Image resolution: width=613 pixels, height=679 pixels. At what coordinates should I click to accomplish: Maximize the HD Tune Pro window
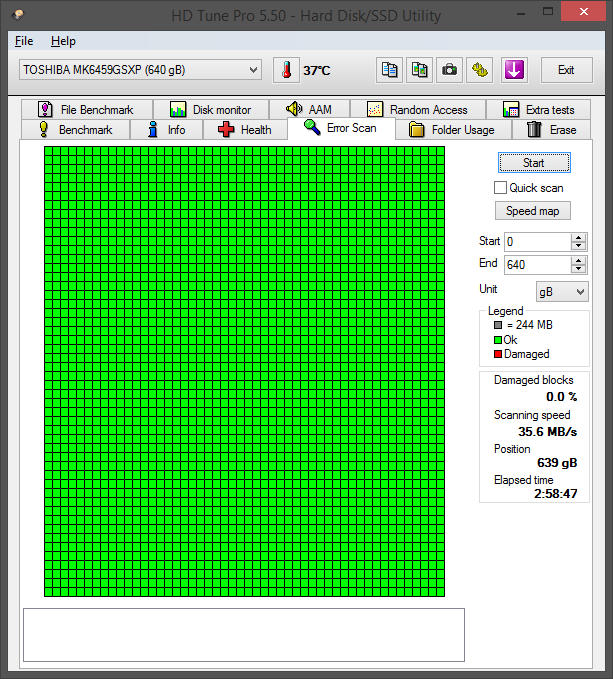pyautogui.click(x=548, y=12)
